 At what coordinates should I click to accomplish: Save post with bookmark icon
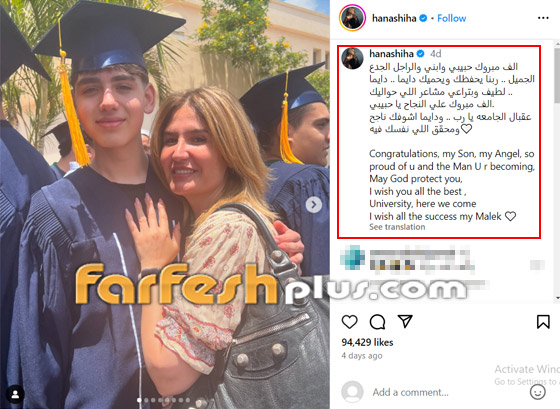(543, 321)
